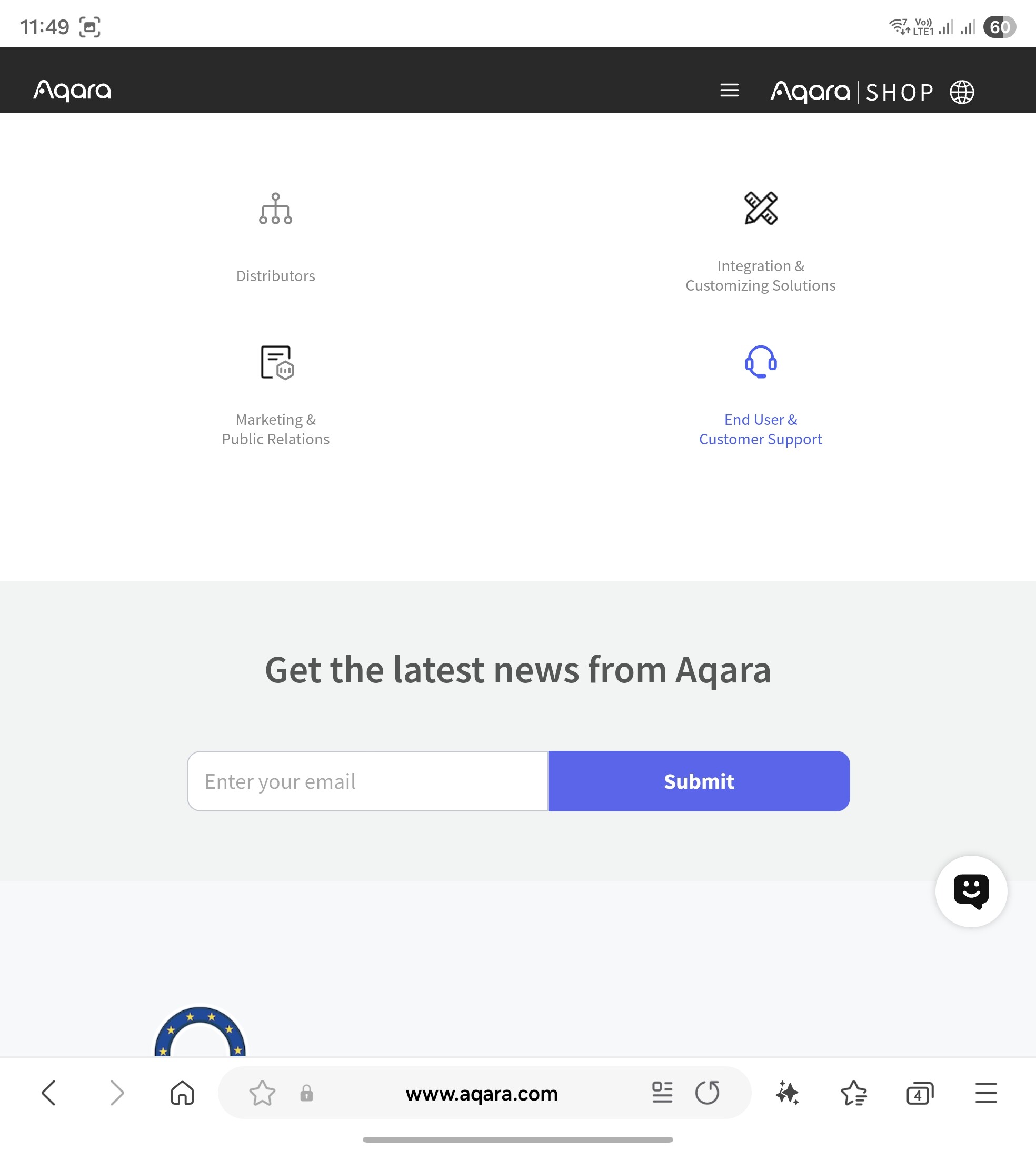This screenshot has width=1036, height=1150.
Task: Open the browser menu with three lines
Action: (x=985, y=1093)
